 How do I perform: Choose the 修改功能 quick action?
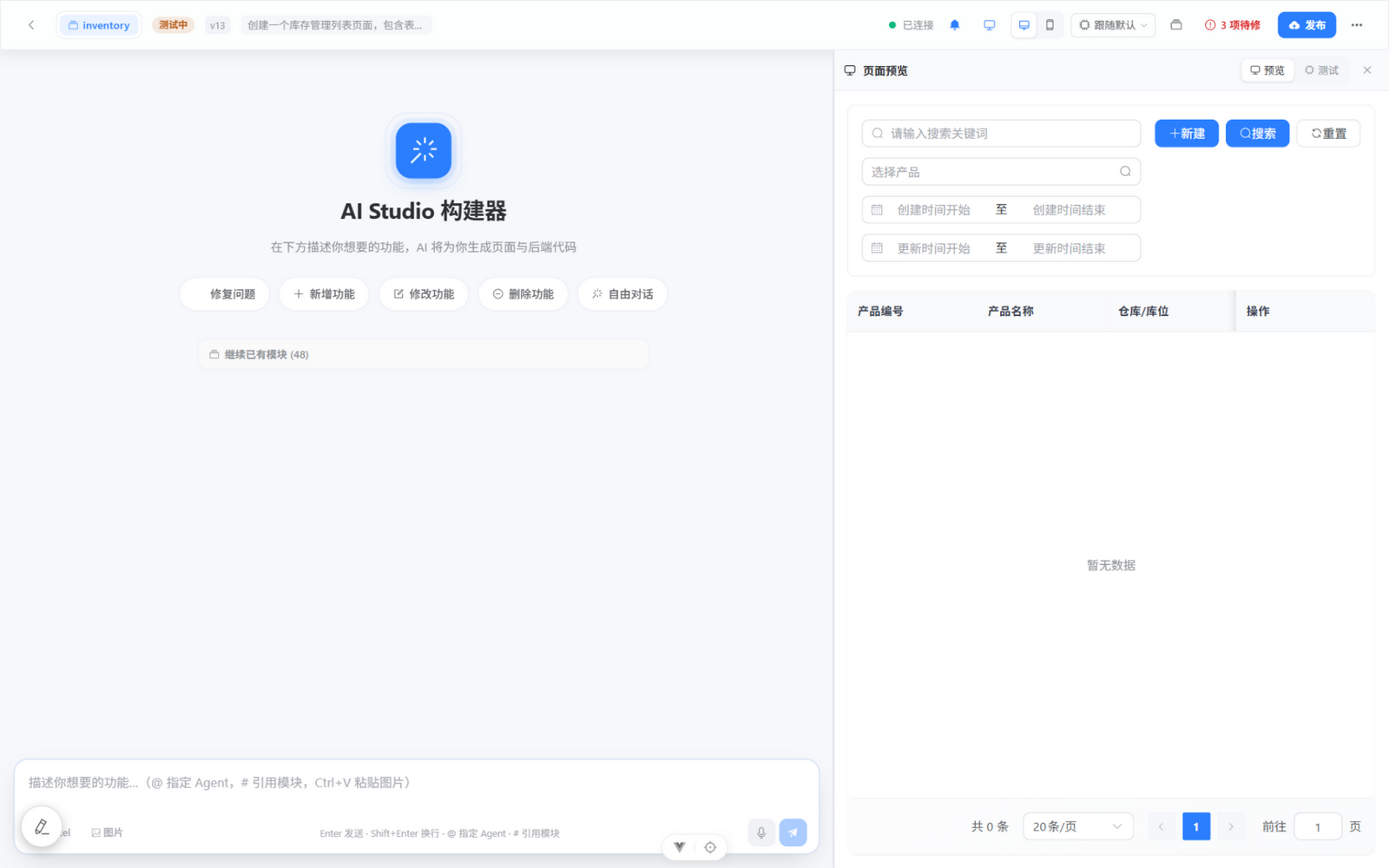(424, 294)
